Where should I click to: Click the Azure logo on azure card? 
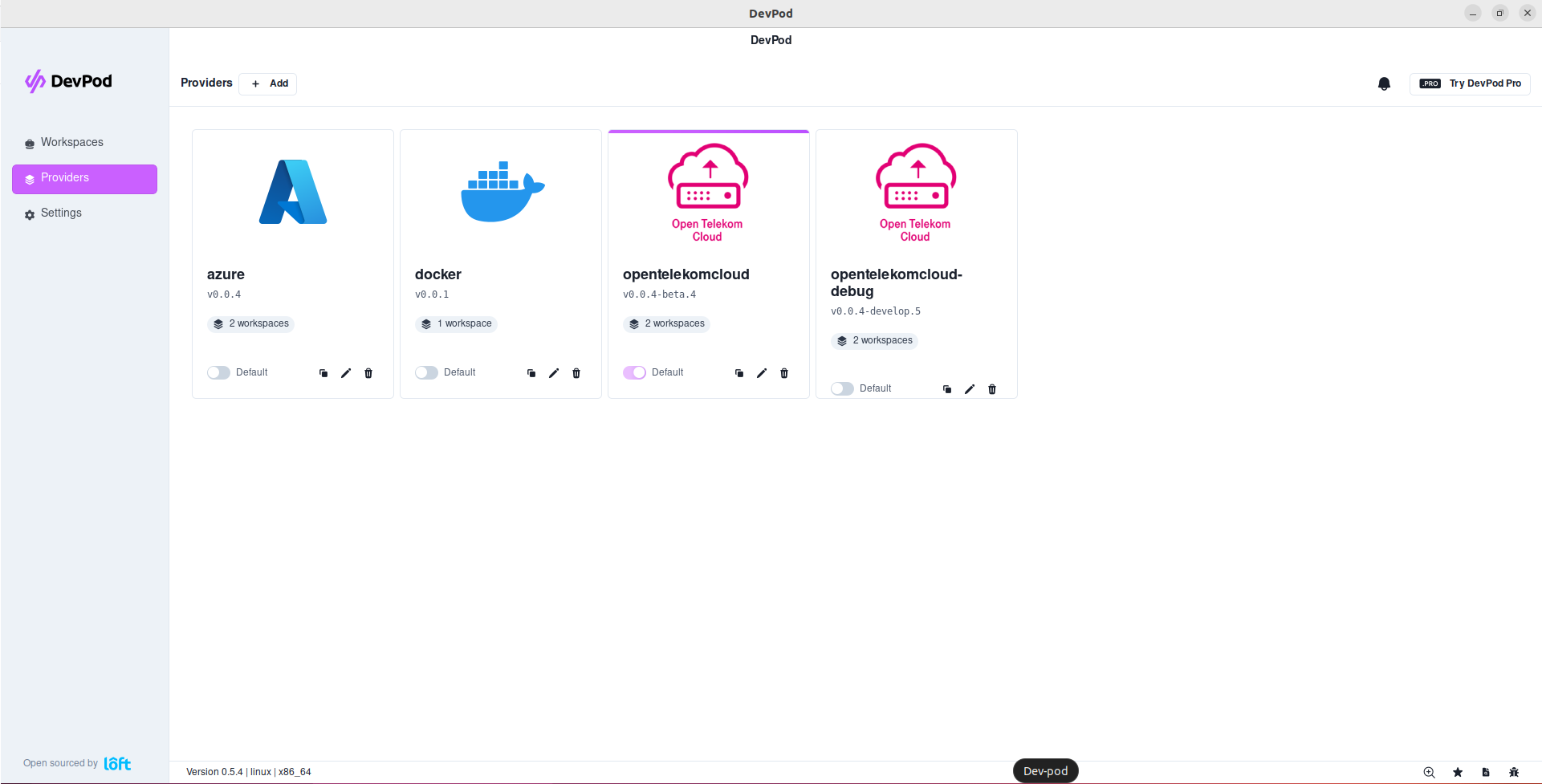point(293,192)
